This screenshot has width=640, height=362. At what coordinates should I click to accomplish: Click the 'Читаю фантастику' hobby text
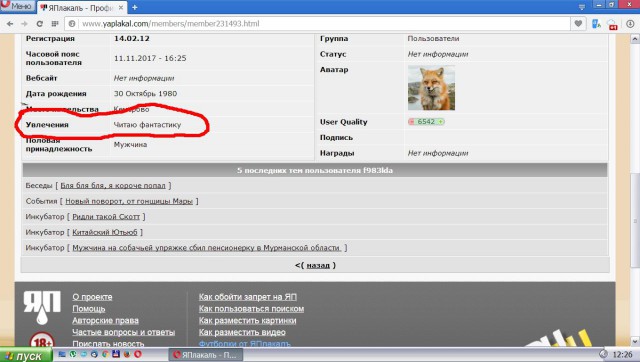147,125
